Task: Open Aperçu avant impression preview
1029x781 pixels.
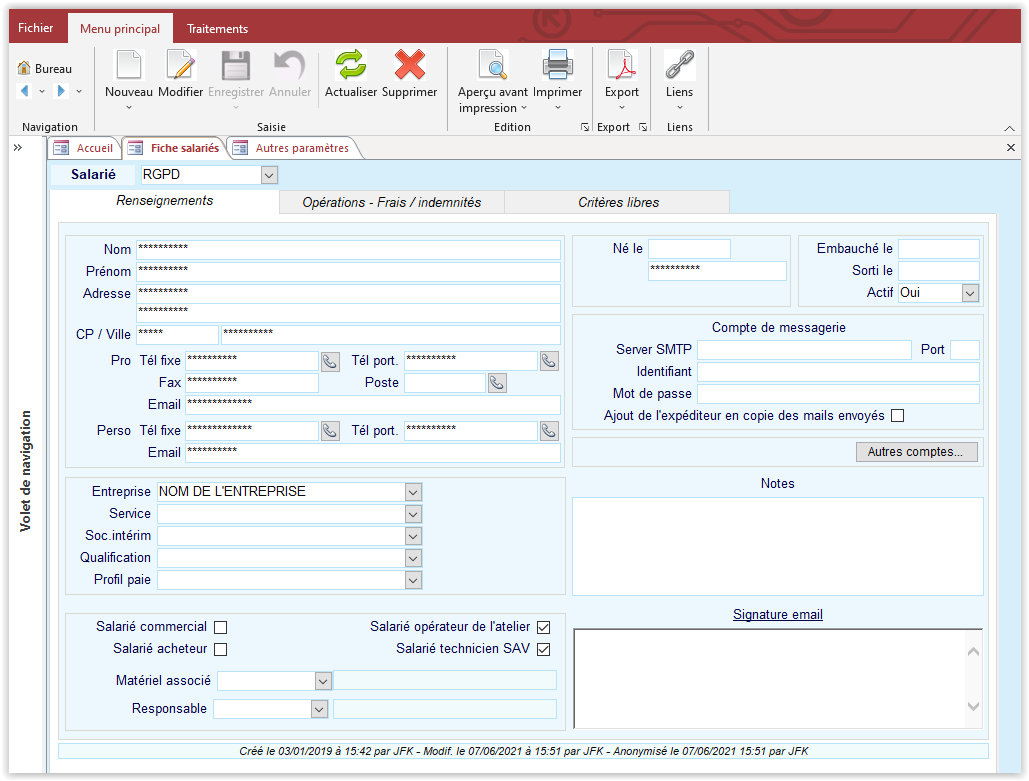Action: tap(493, 66)
